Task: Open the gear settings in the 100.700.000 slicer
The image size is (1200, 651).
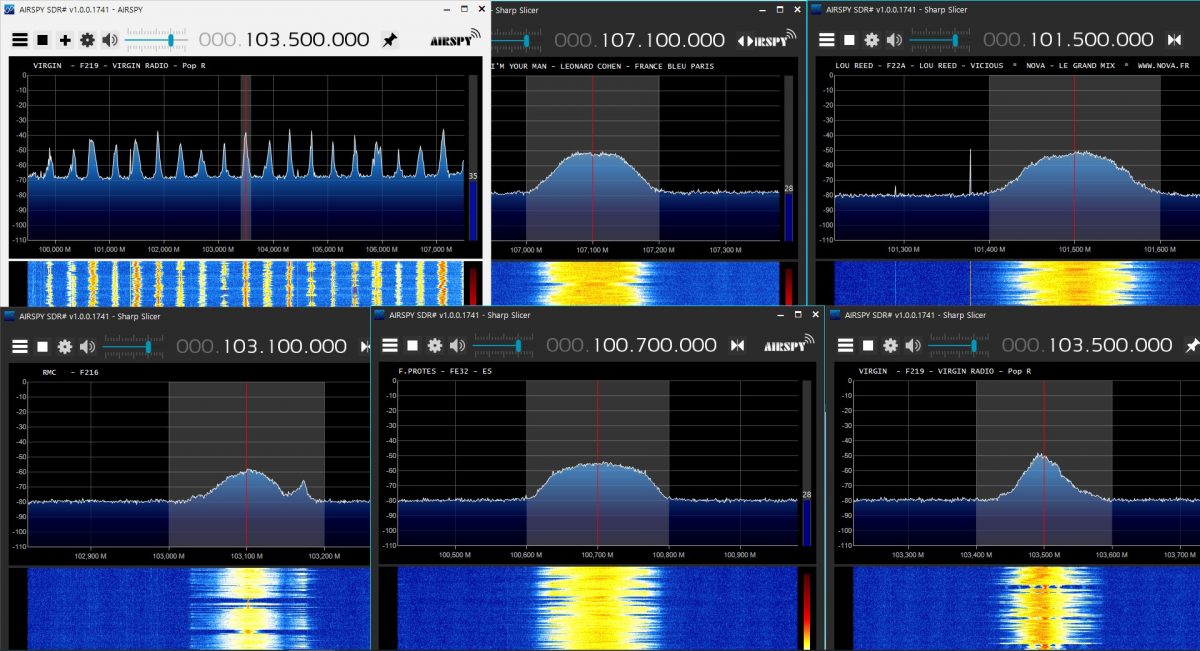Action: tap(434, 345)
